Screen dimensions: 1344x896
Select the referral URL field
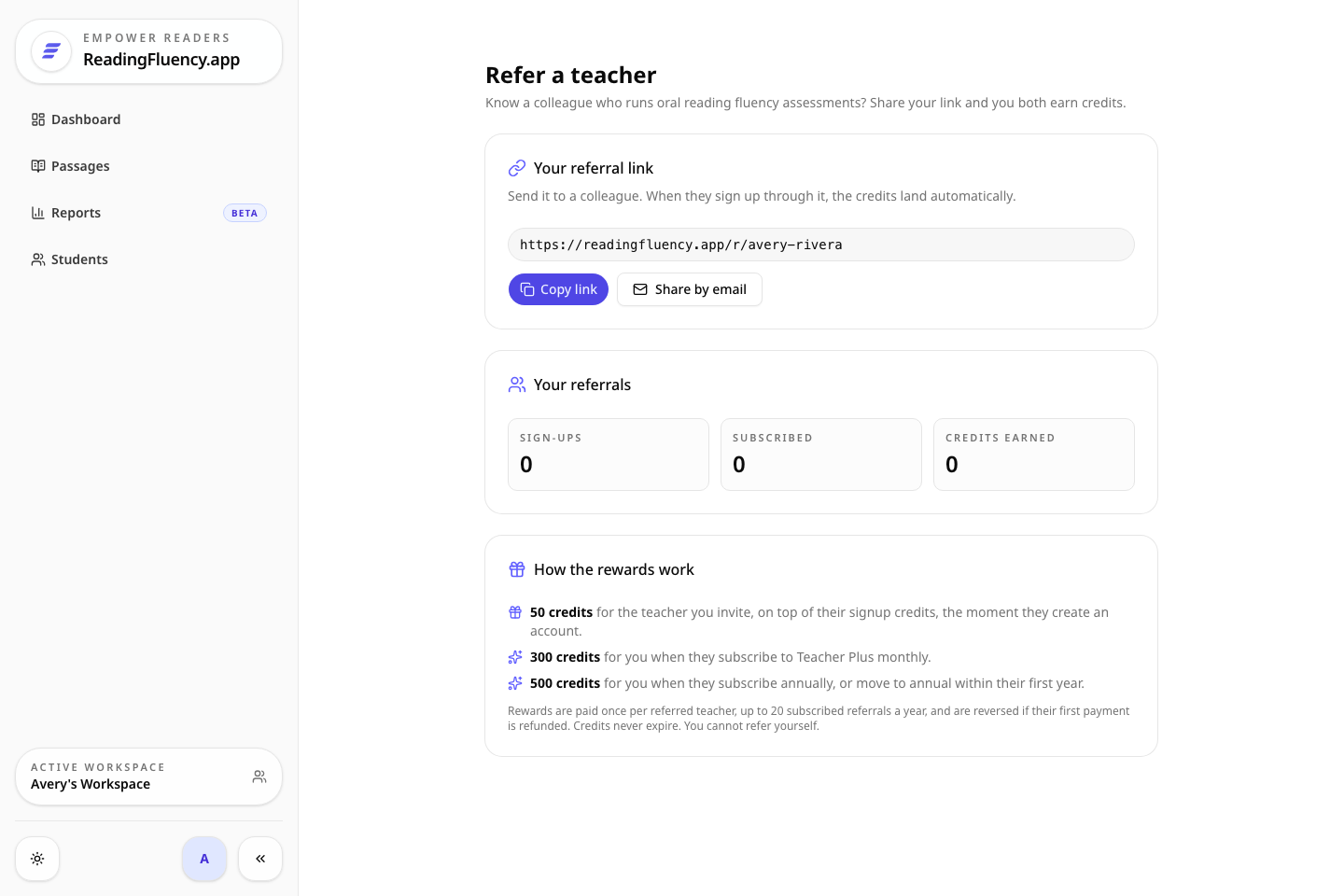(821, 245)
